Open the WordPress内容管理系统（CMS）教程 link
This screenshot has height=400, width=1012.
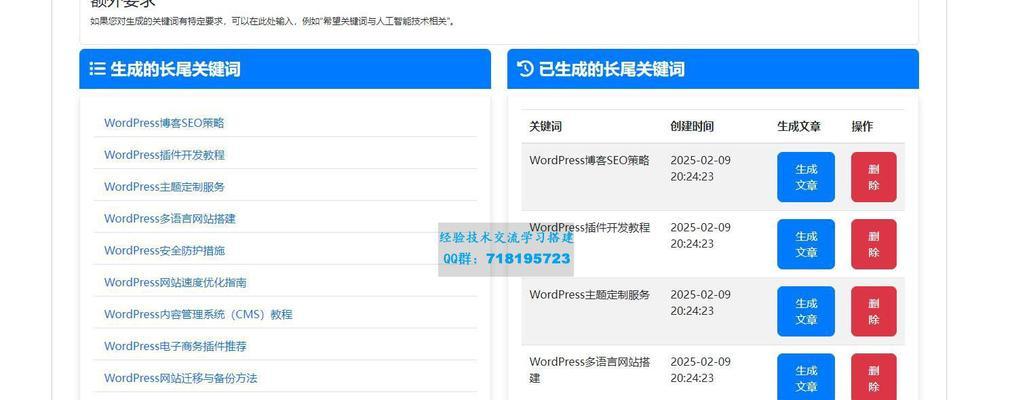click(x=198, y=314)
